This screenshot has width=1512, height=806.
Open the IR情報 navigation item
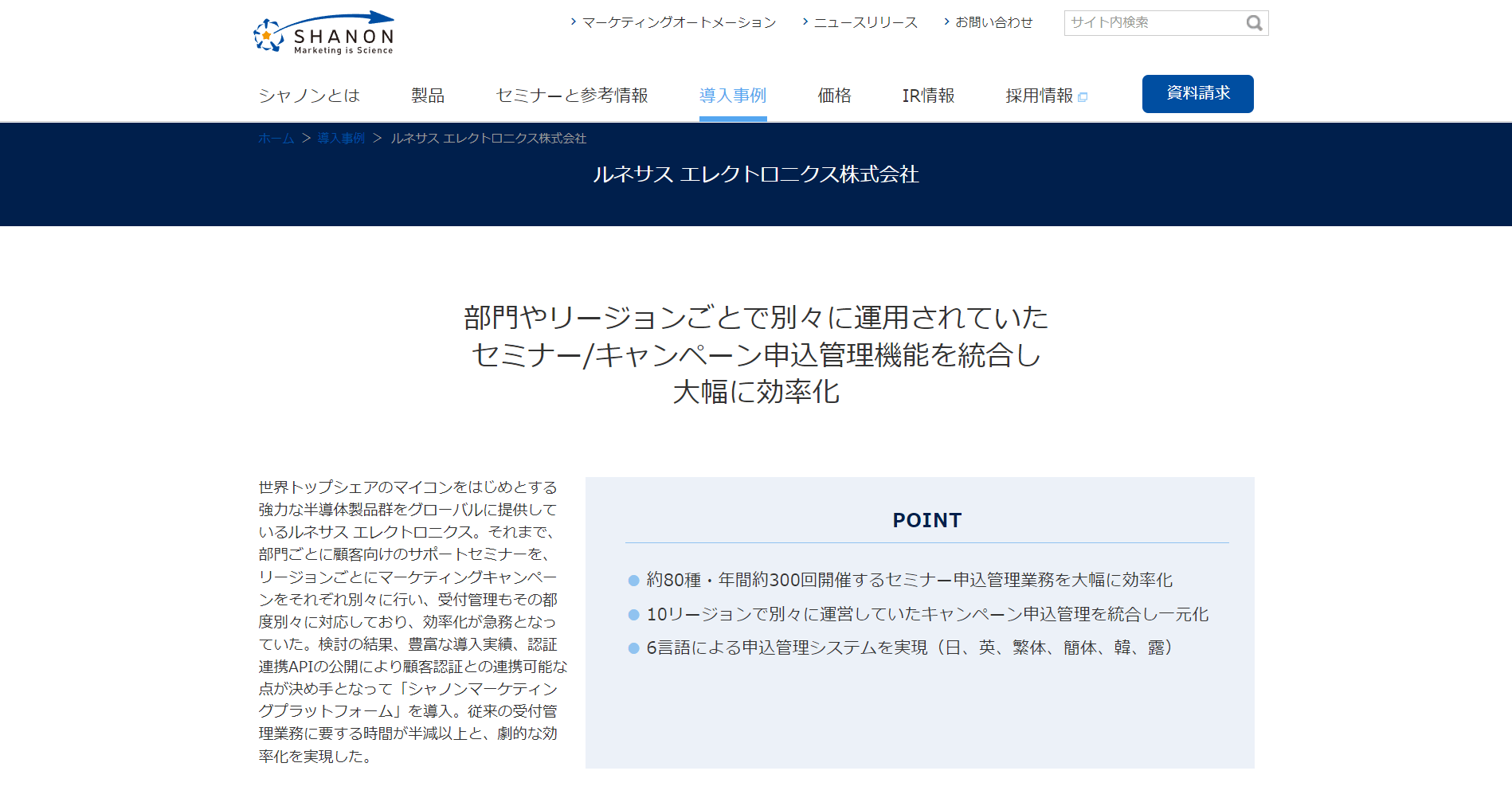pos(928,96)
